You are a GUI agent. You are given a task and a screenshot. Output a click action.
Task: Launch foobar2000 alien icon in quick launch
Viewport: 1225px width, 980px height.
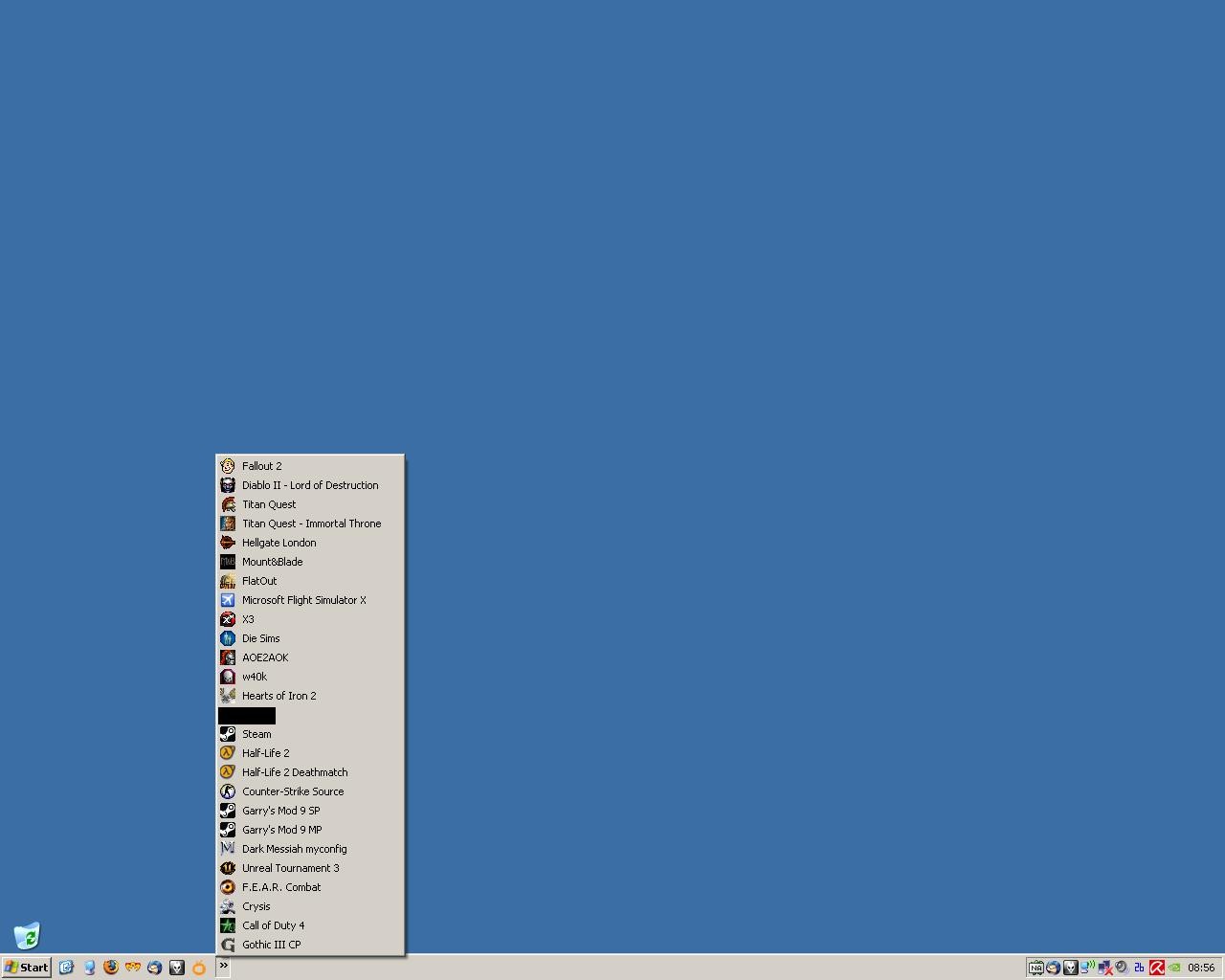coord(177,968)
